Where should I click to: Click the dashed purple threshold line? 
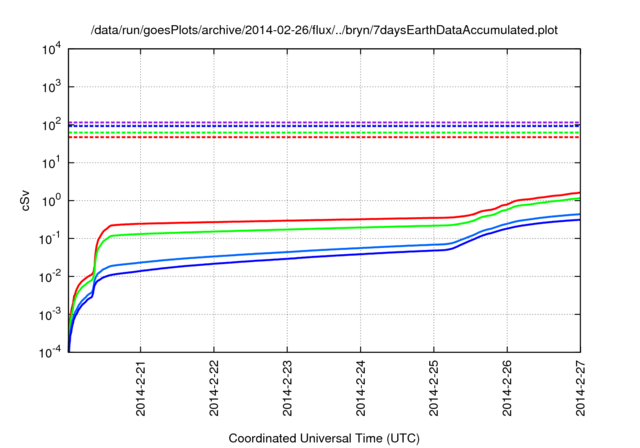(x=324, y=122)
